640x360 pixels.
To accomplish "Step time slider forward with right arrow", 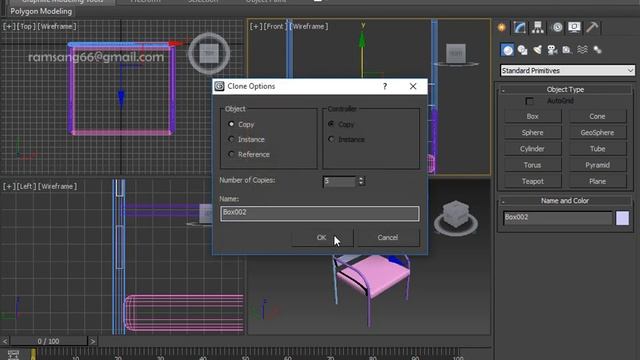I will click(x=93, y=341).
